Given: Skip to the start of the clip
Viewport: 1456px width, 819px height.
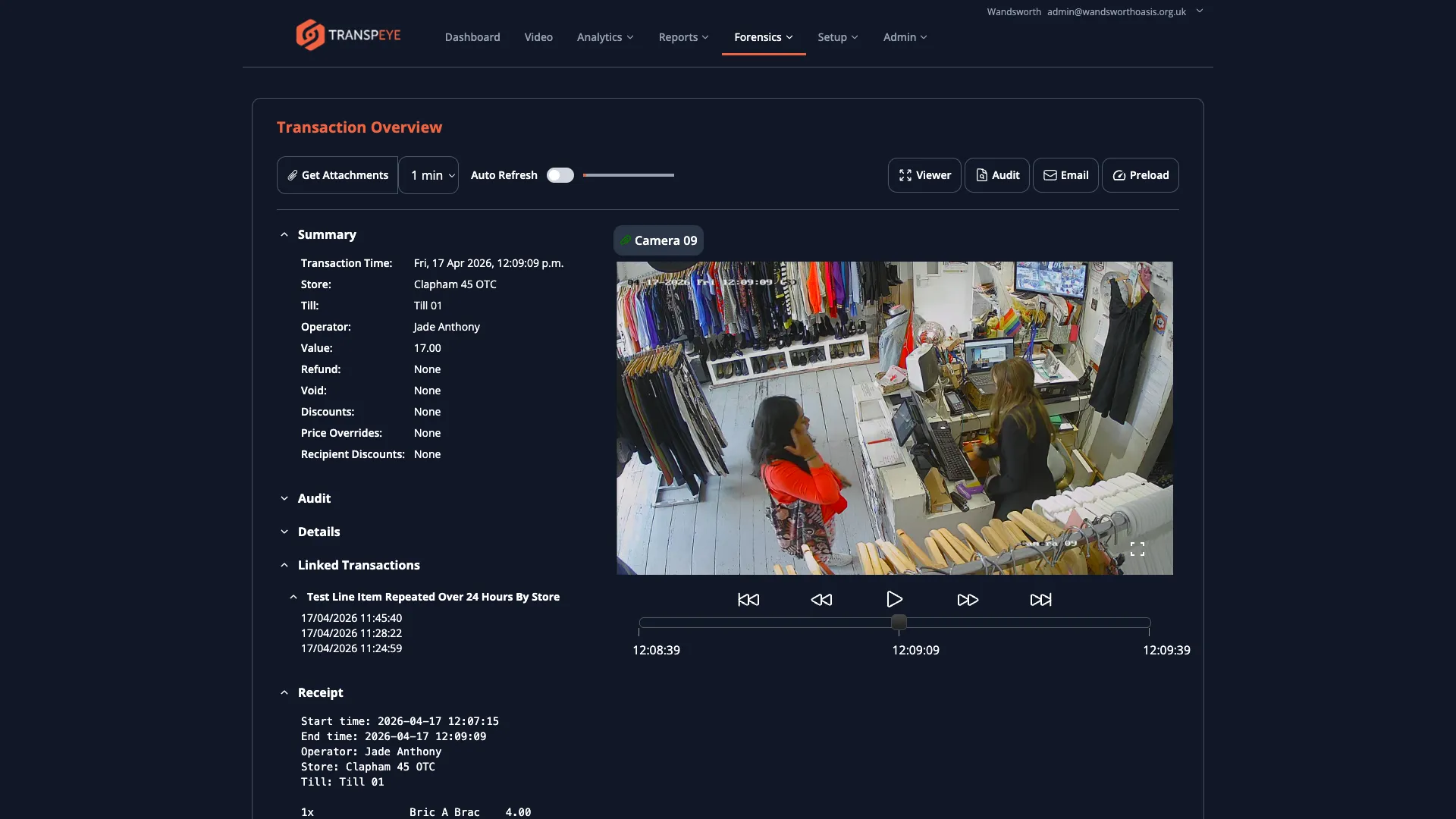Looking at the screenshot, I should pyautogui.click(x=748, y=599).
